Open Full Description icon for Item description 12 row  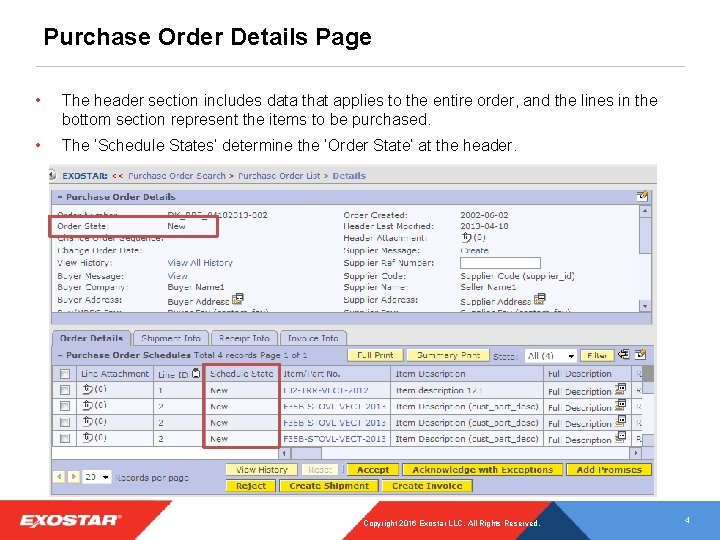tap(620, 389)
